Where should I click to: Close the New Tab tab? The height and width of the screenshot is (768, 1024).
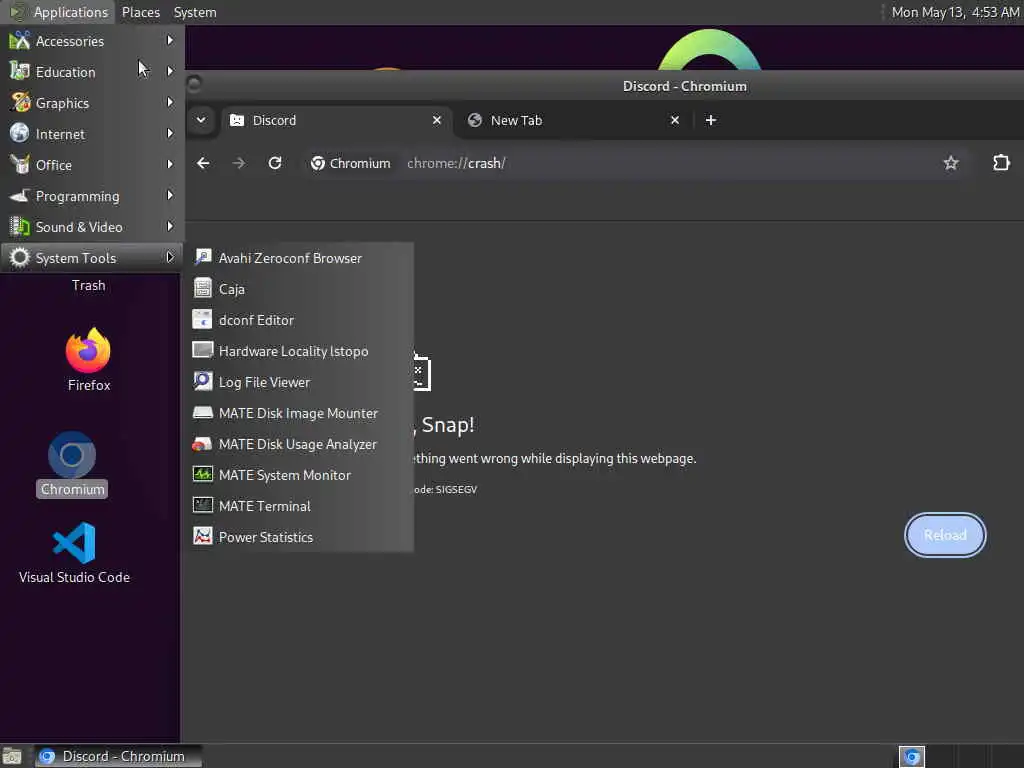click(675, 120)
